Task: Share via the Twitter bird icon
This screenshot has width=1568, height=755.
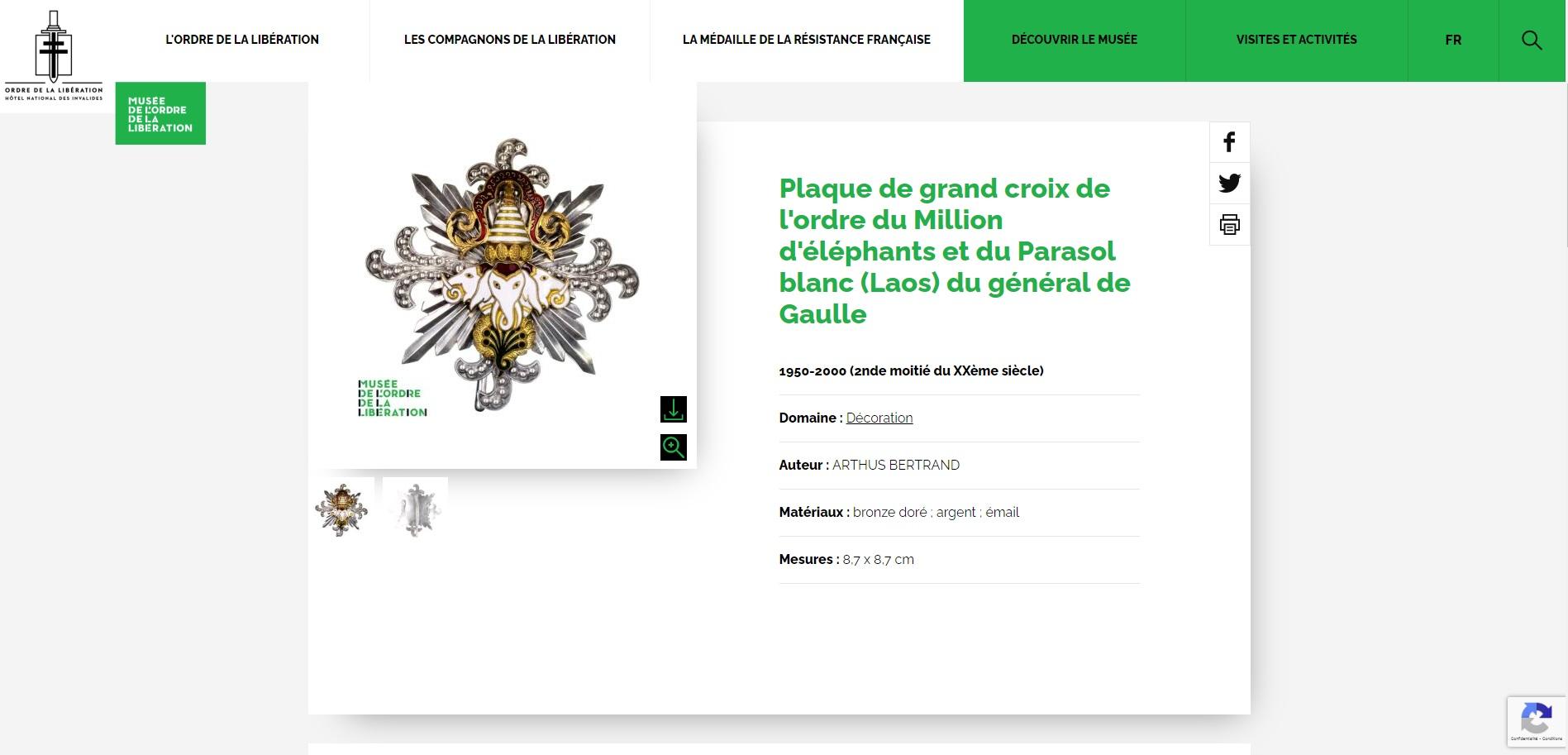Action: (x=1229, y=183)
